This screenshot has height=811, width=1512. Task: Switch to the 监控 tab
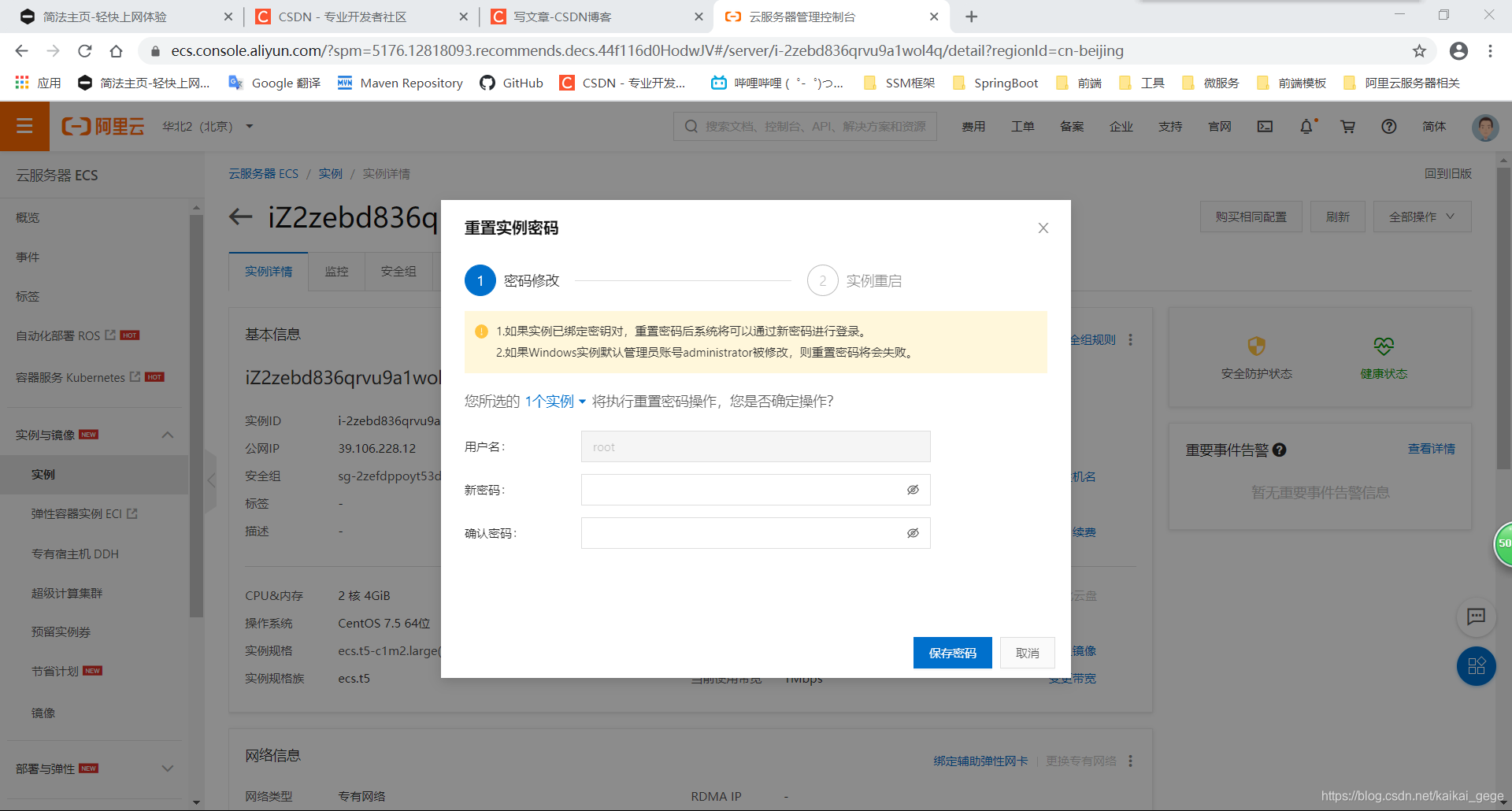tap(336, 272)
